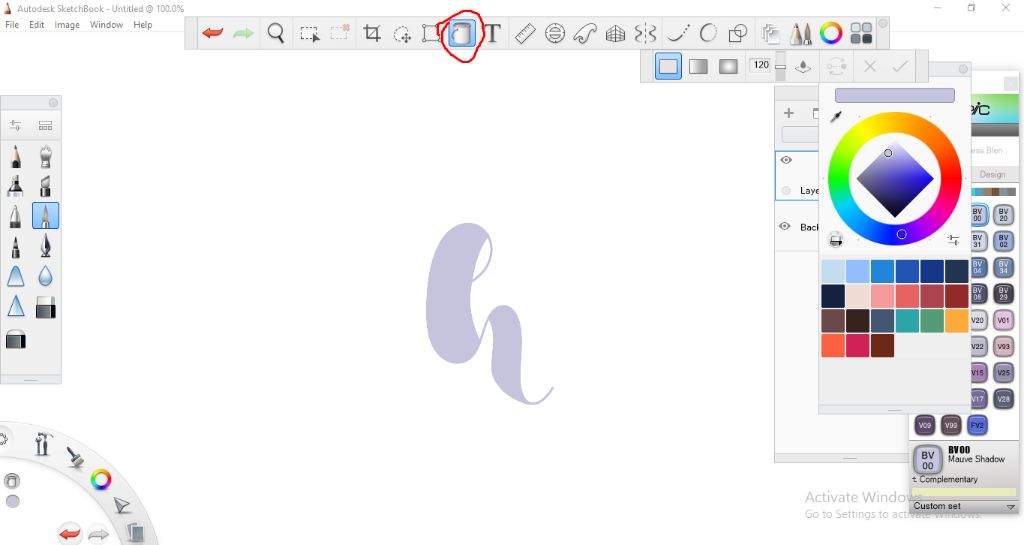
Task: Select the highlighted Paint Brush
Action: [x=45, y=216]
